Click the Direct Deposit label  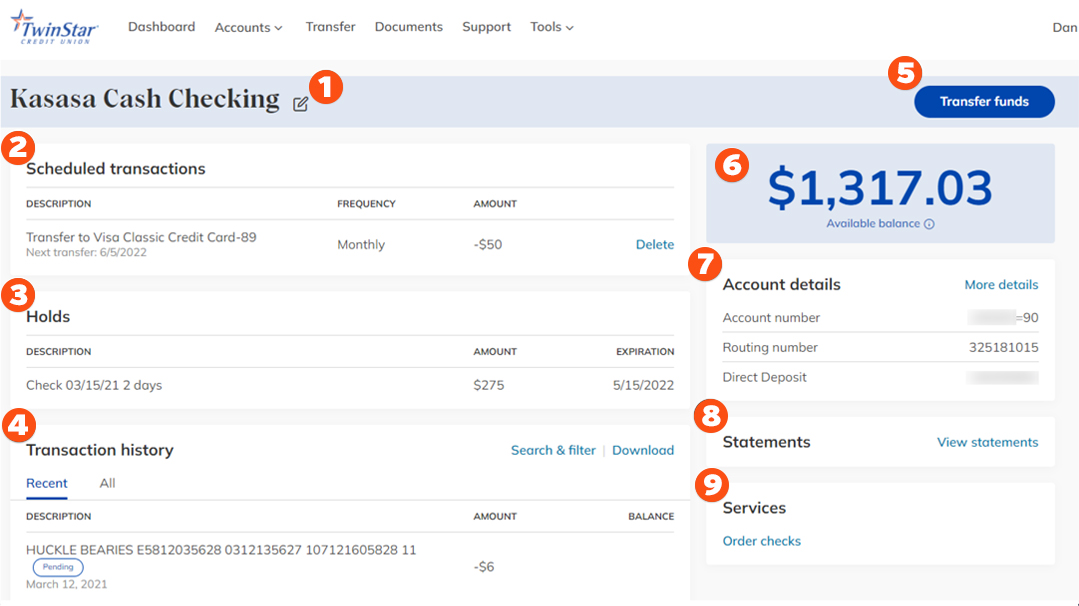(765, 377)
